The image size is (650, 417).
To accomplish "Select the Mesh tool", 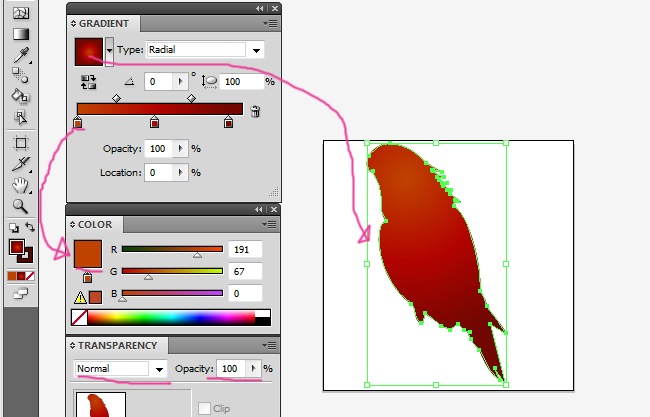I will [x=20, y=12].
